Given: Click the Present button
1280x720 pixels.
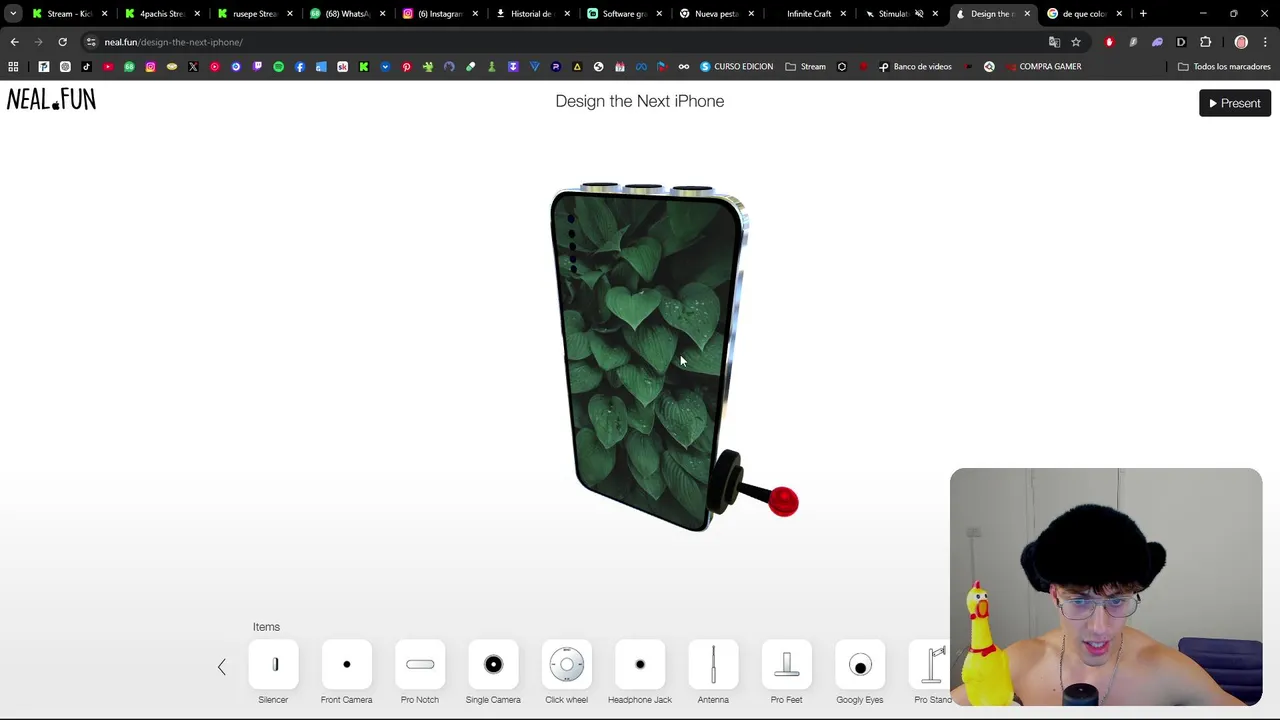Looking at the screenshot, I should coord(1235,103).
